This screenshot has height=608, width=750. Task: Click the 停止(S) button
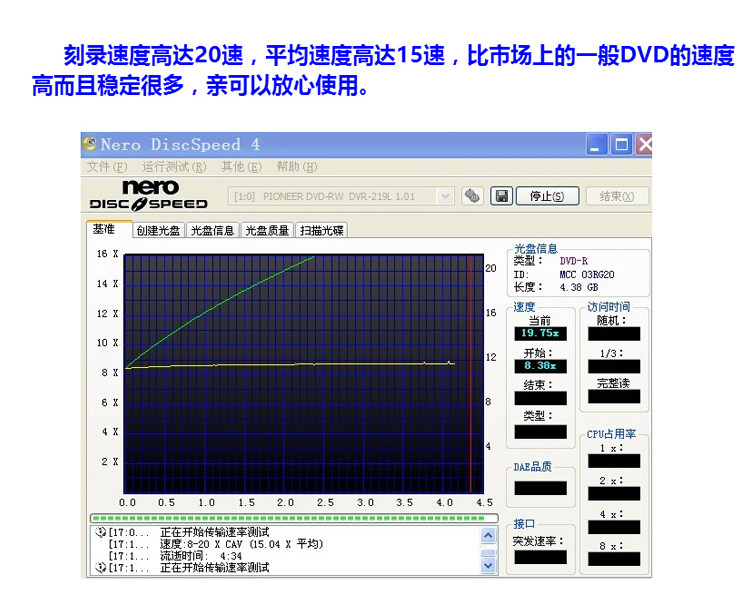point(547,196)
